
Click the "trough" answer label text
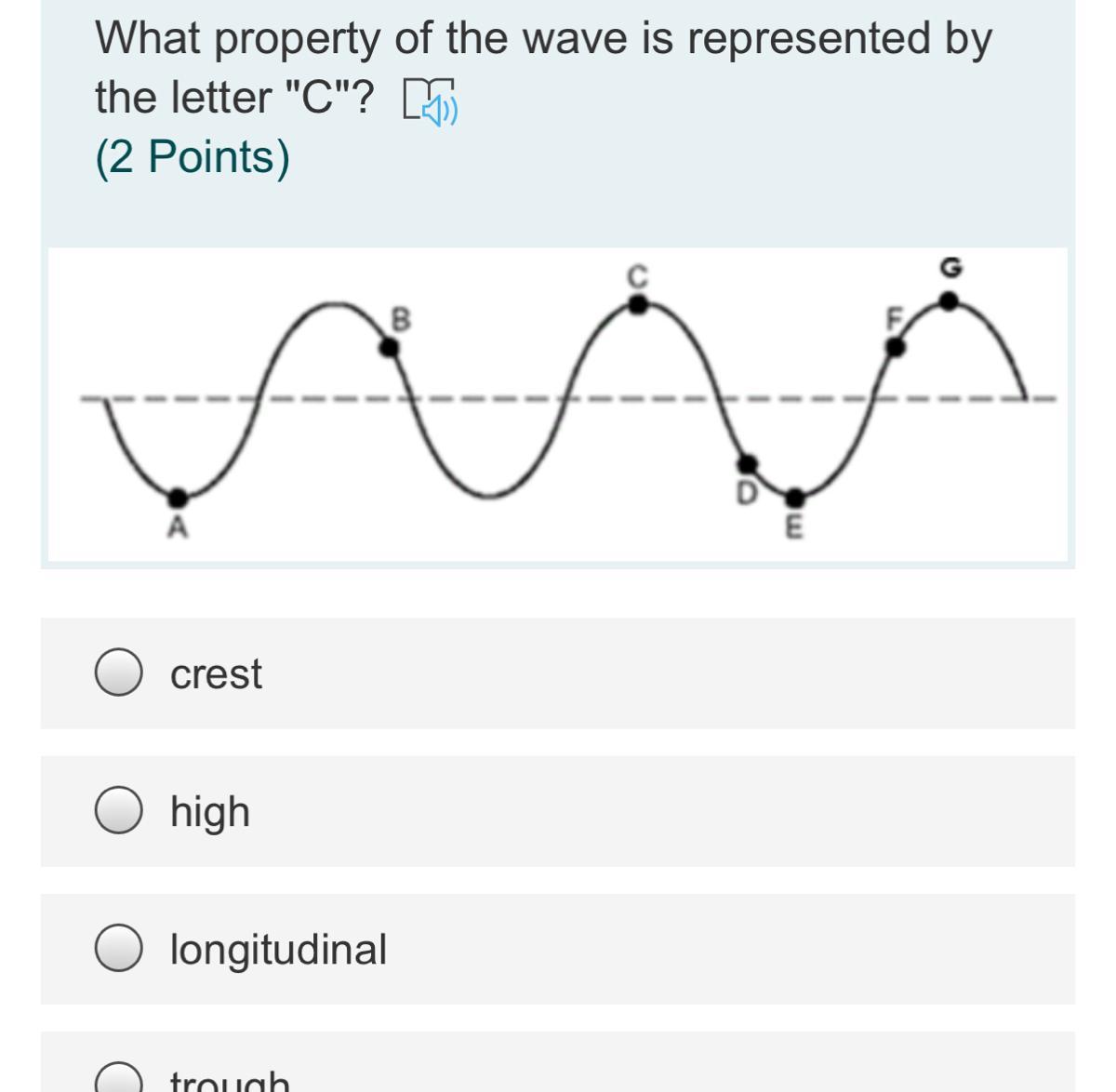click(230, 1082)
